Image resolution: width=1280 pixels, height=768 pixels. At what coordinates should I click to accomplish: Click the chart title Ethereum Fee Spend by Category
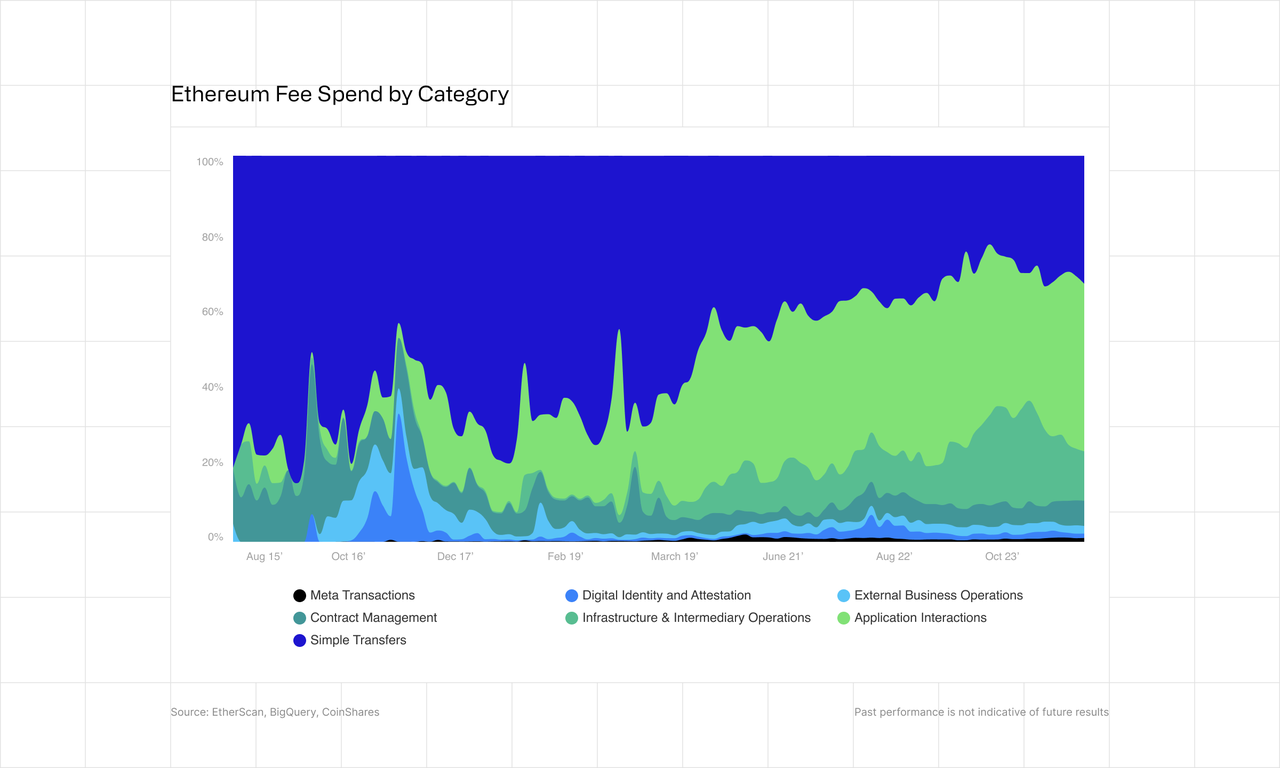340,94
